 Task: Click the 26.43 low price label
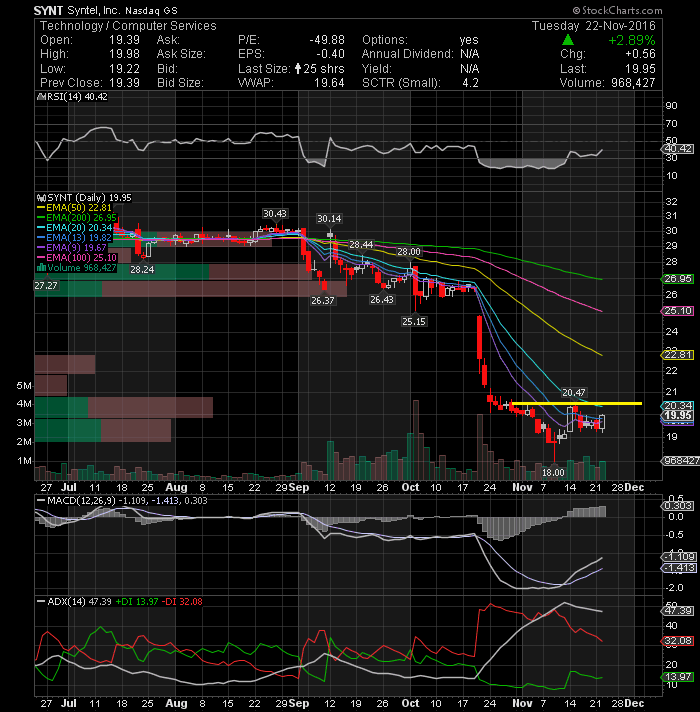[x=382, y=299]
